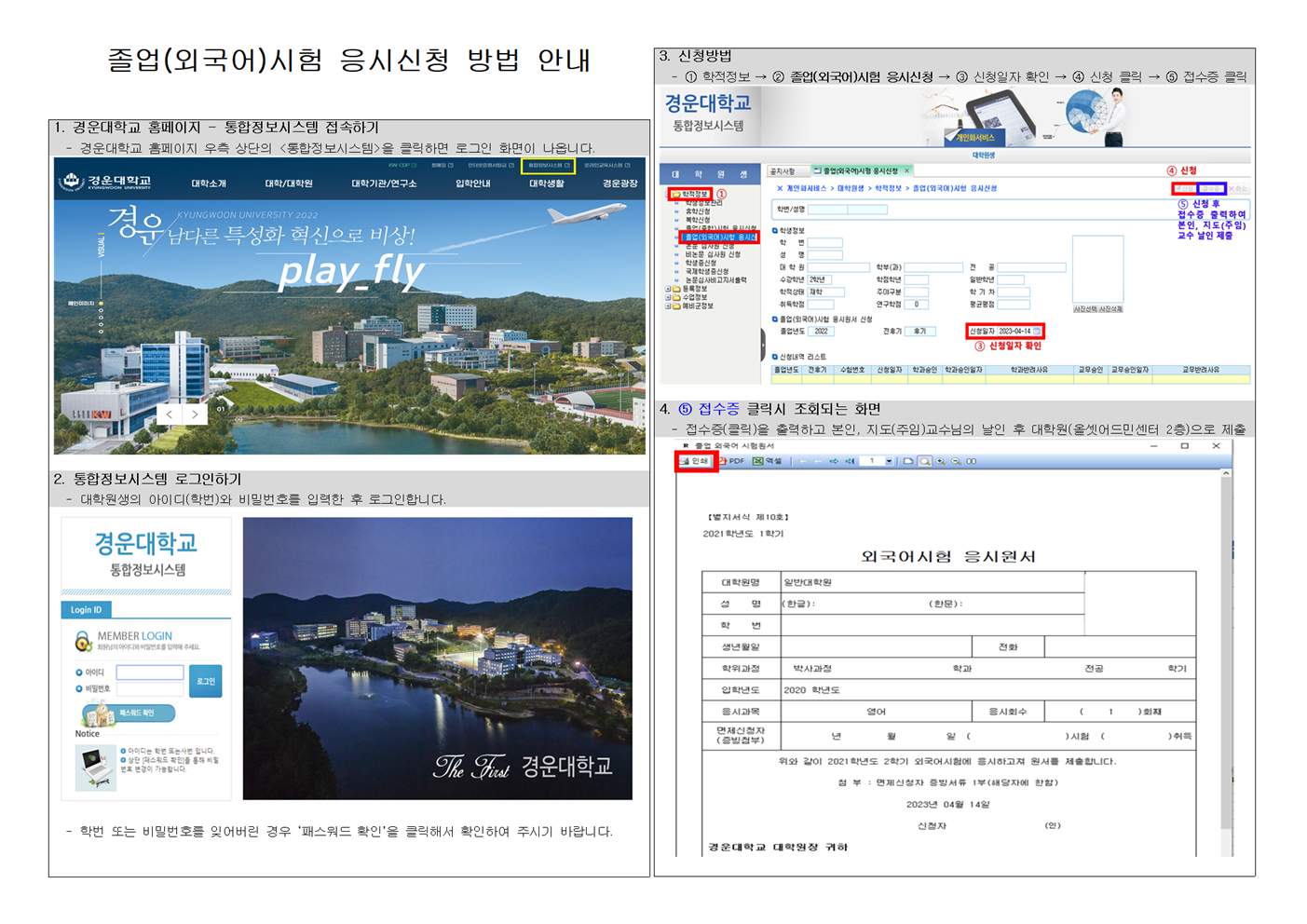Expand the 등록정보 tree folder
The image size is (1307, 924).
tap(668, 289)
